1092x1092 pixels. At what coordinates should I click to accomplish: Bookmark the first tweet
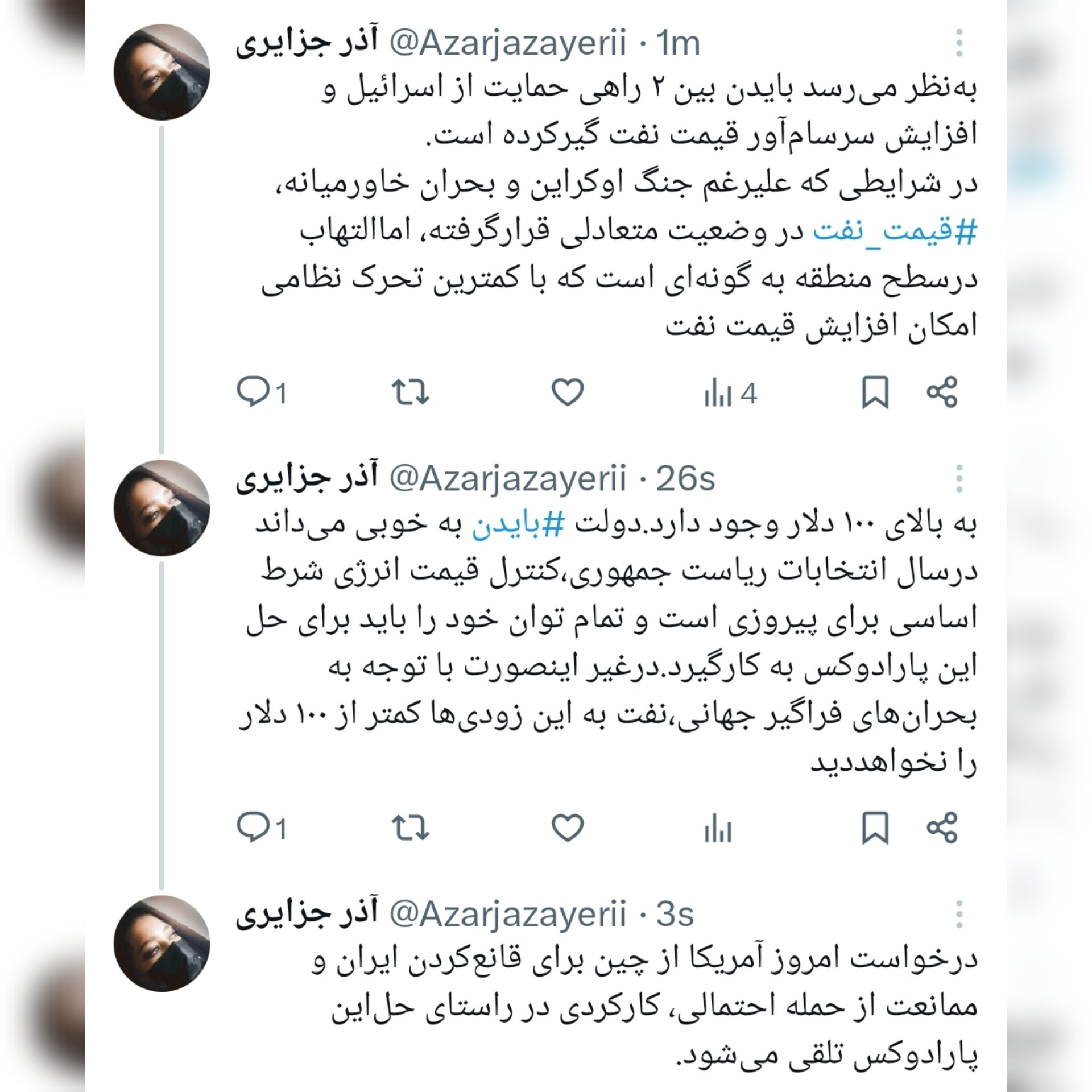(x=875, y=392)
